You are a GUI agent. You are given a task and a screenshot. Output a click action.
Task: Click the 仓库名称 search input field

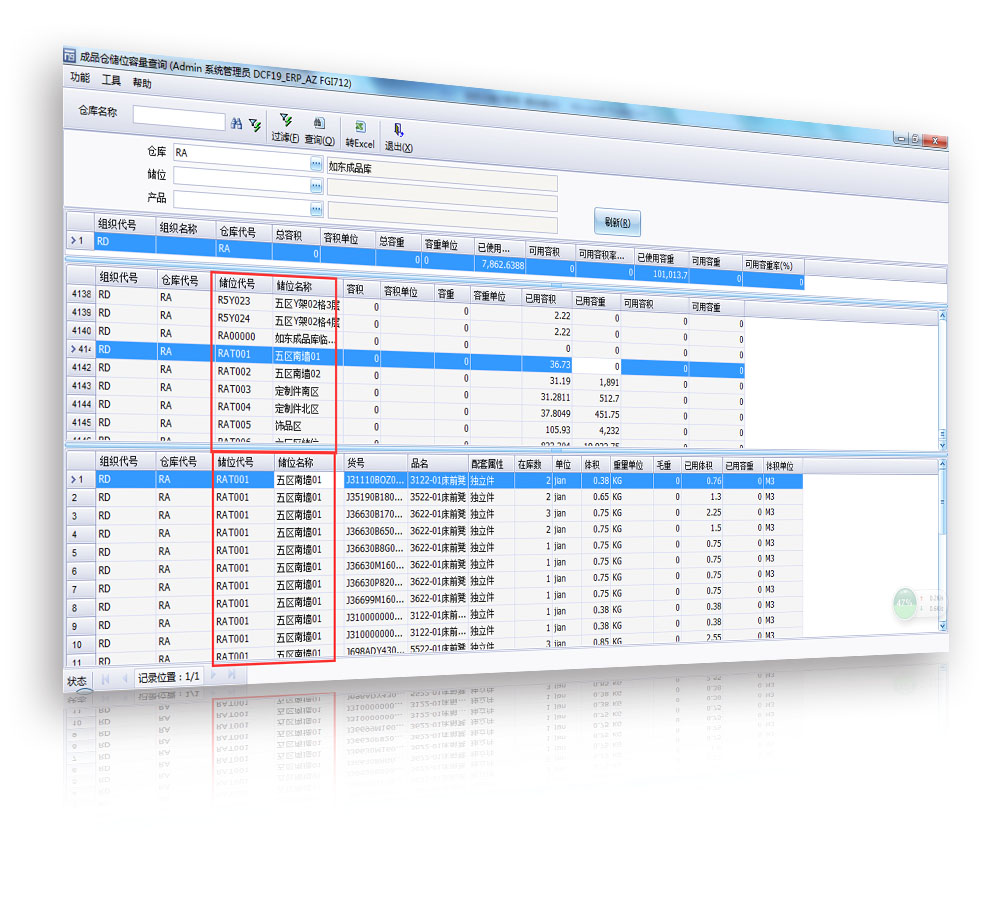point(179,120)
